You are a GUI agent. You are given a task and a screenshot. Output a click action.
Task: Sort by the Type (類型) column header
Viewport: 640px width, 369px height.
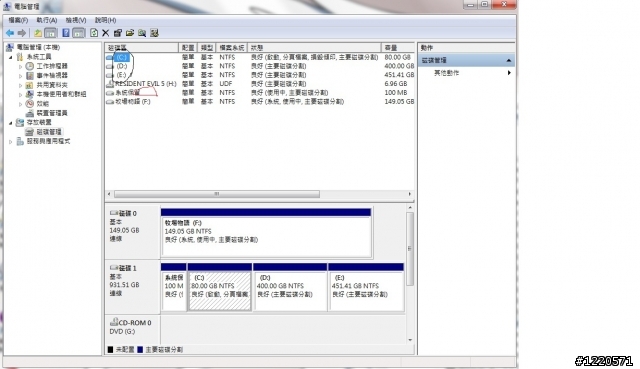pos(207,48)
